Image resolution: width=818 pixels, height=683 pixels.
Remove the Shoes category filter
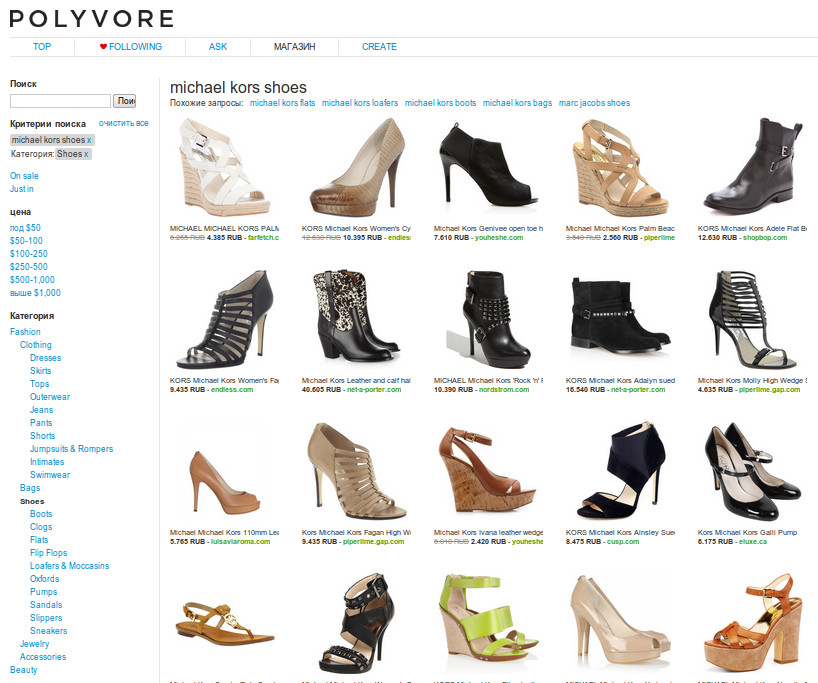coord(86,154)
